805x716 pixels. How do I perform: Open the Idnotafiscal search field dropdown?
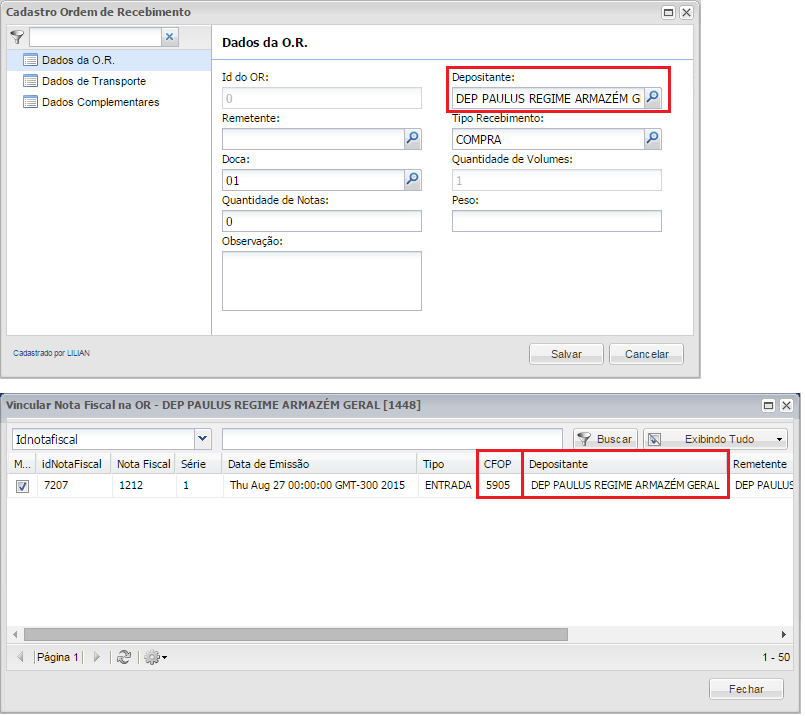pos(203,439)
